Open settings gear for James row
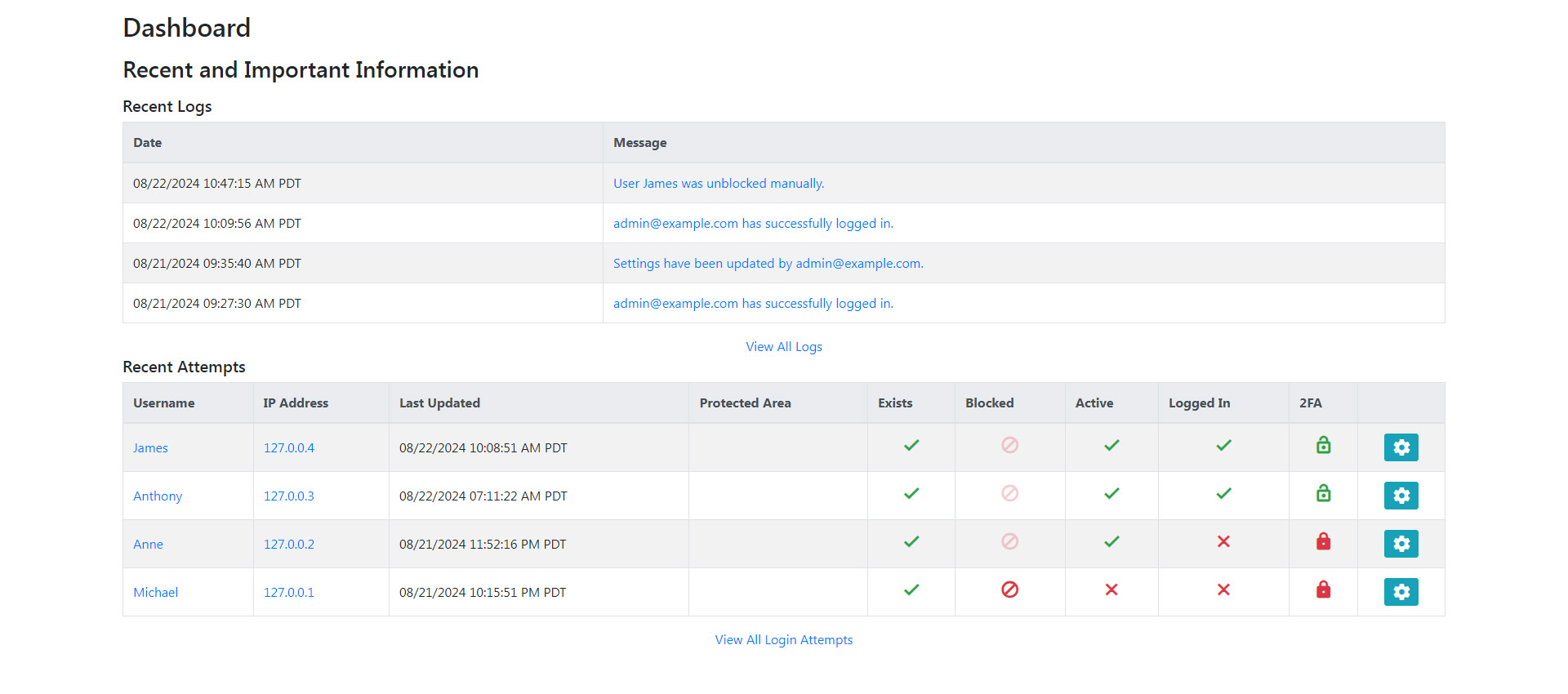The width and height of the screenshot is (1568, 694). [x=1401, y=447]
